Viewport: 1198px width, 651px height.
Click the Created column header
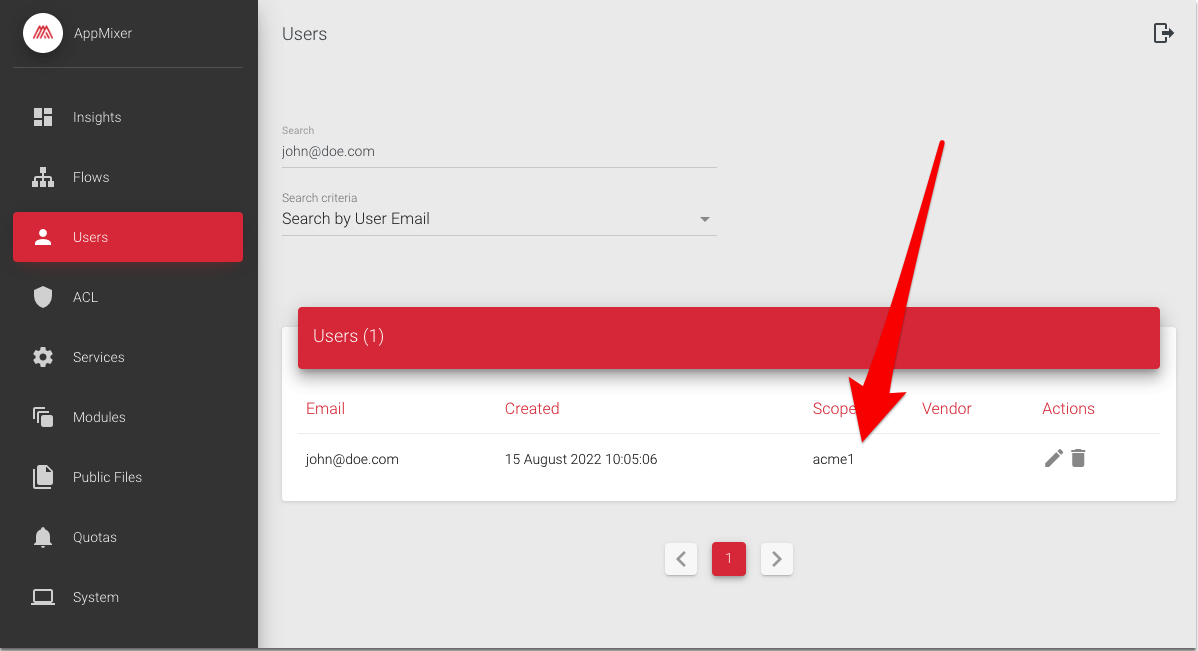[532, 408]
